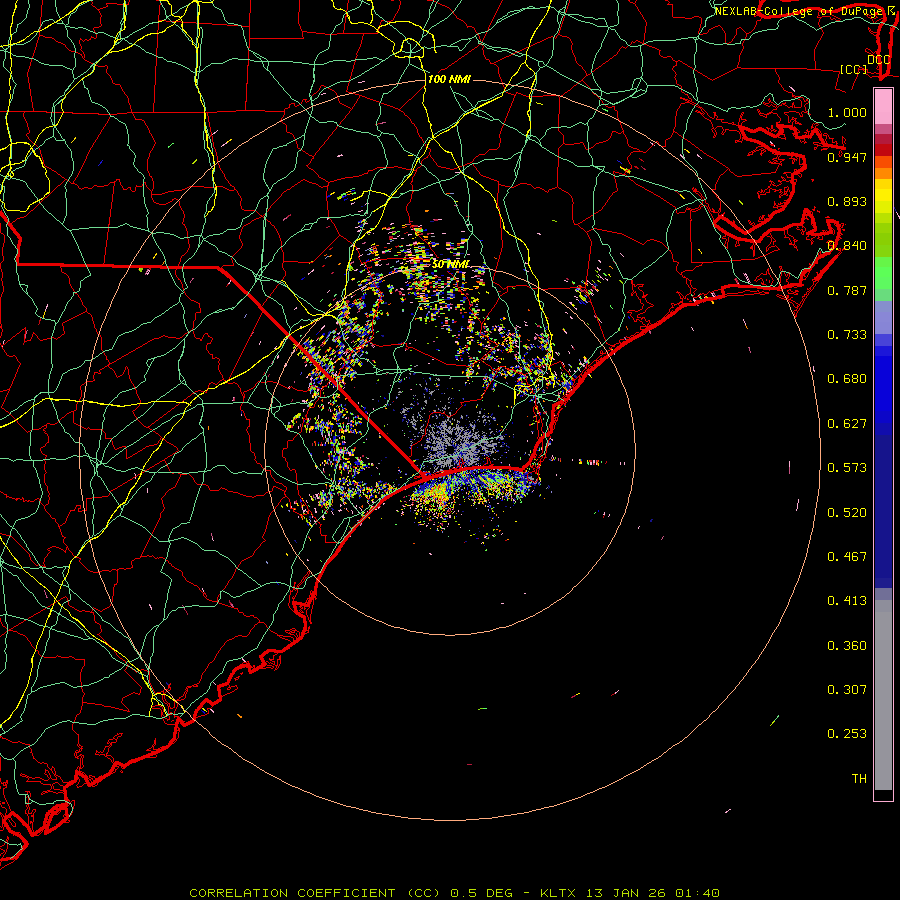Select the 0.253 legend value
This screenshot has height=900, width=900.
847,734
